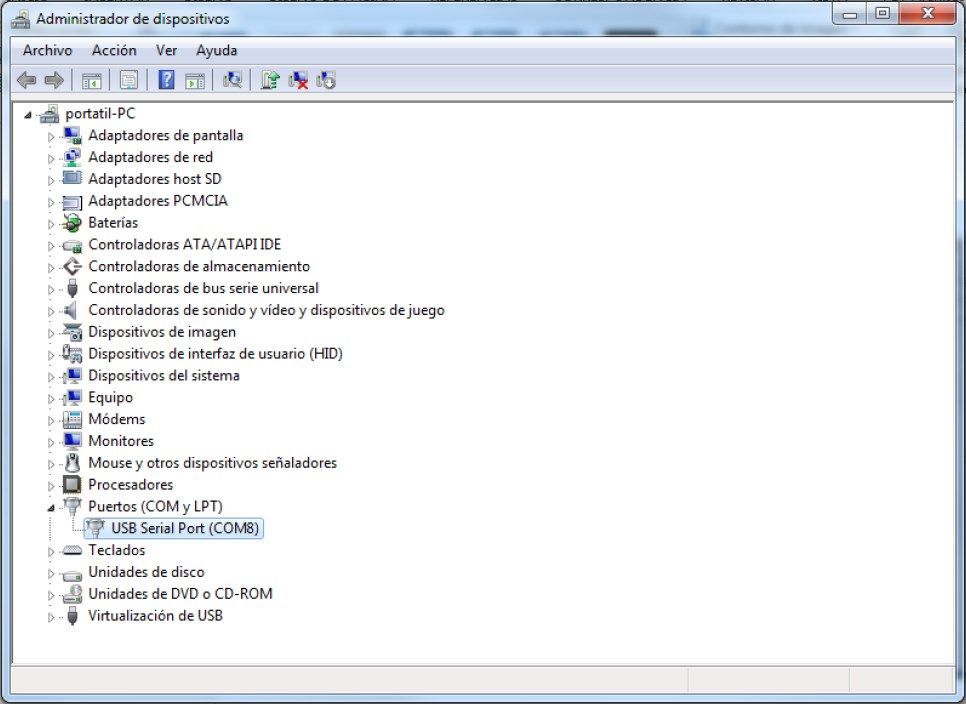Collapse the portatil-PC root node

tap(28, 115)
